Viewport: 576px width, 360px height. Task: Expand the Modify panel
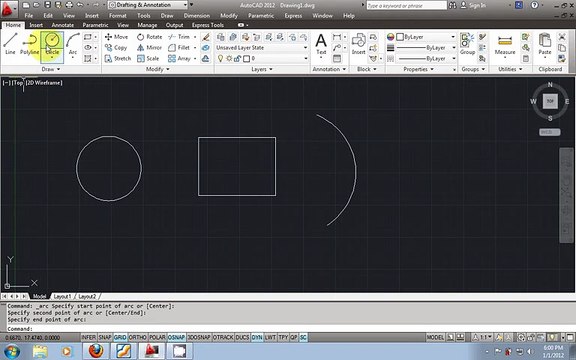coord(158,69)
